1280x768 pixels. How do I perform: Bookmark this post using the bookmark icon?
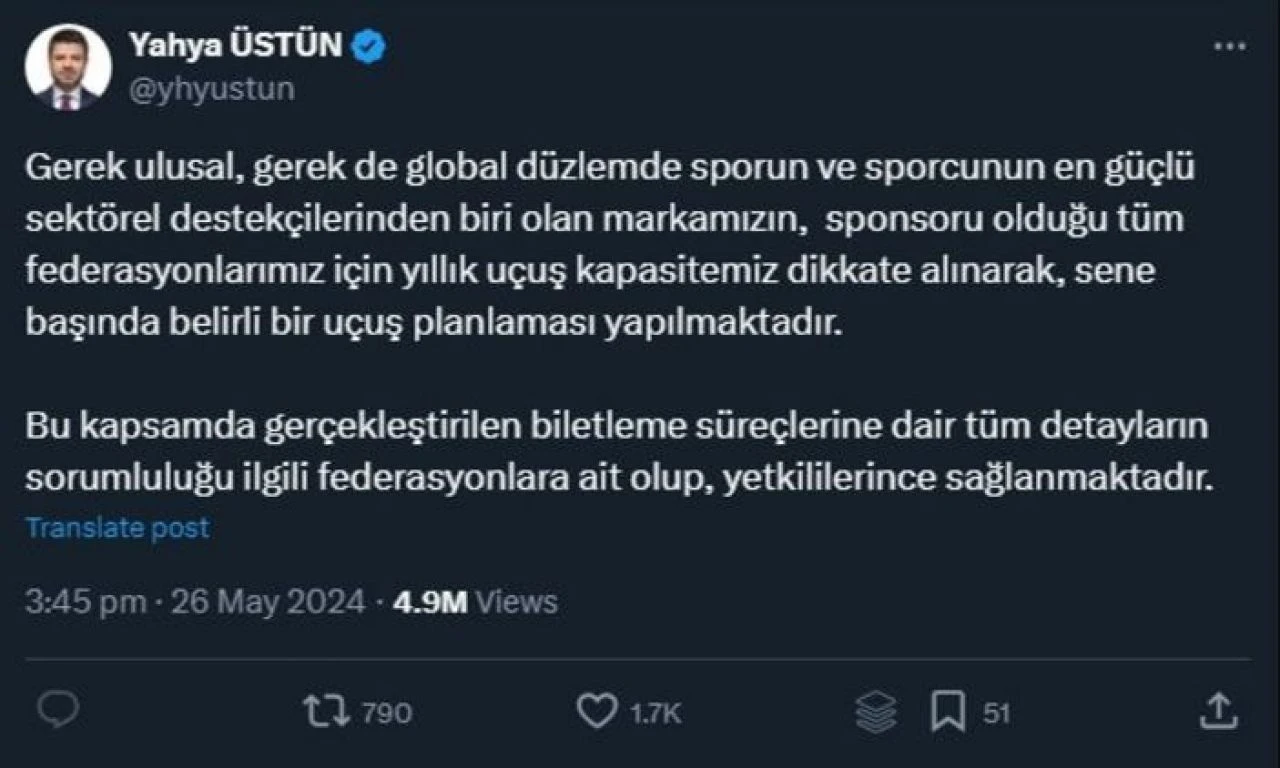click(947, 712)
